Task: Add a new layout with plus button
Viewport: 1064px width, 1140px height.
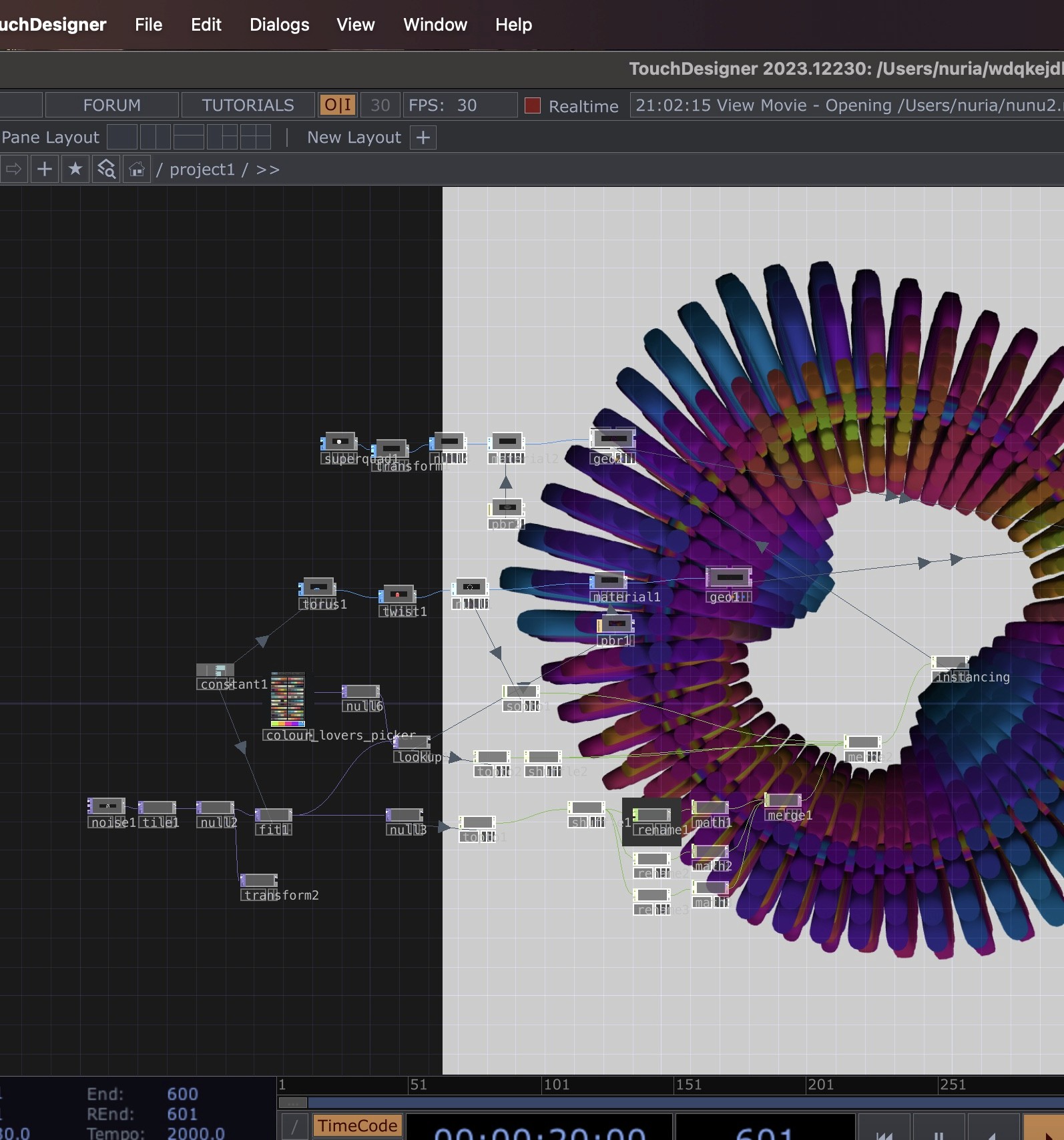Action: coord(423,137)
